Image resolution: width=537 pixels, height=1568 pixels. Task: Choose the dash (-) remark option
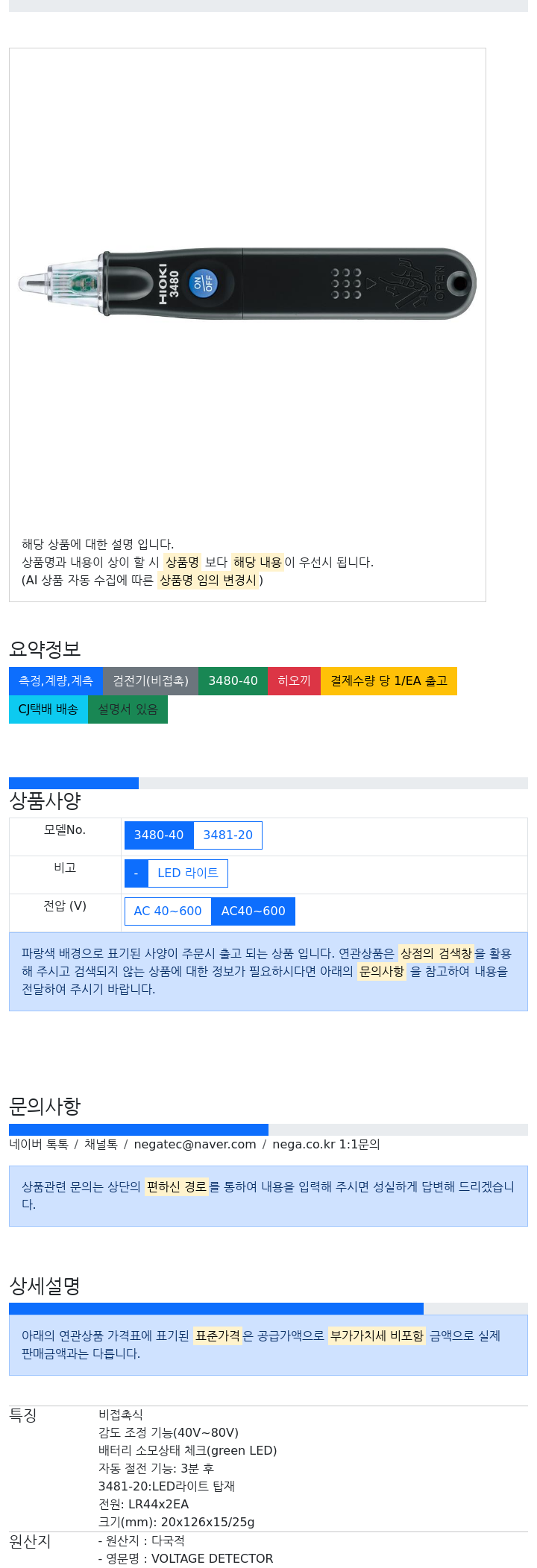[x=136, y=873]
